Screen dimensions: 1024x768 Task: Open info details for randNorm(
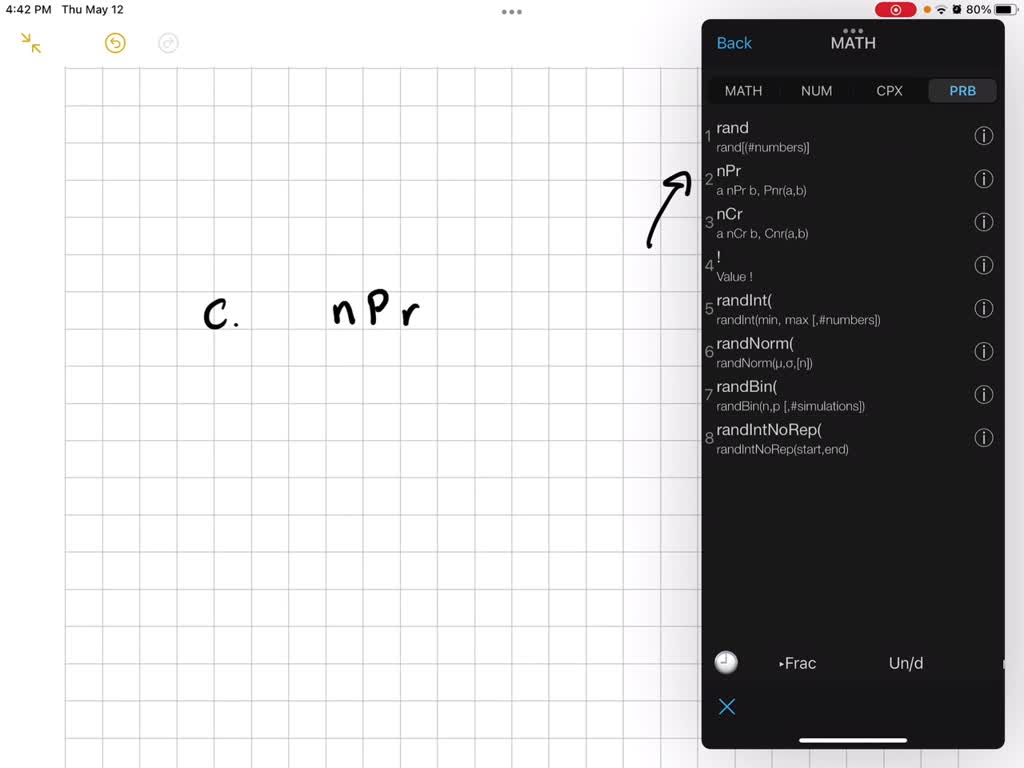coord(983,351)
